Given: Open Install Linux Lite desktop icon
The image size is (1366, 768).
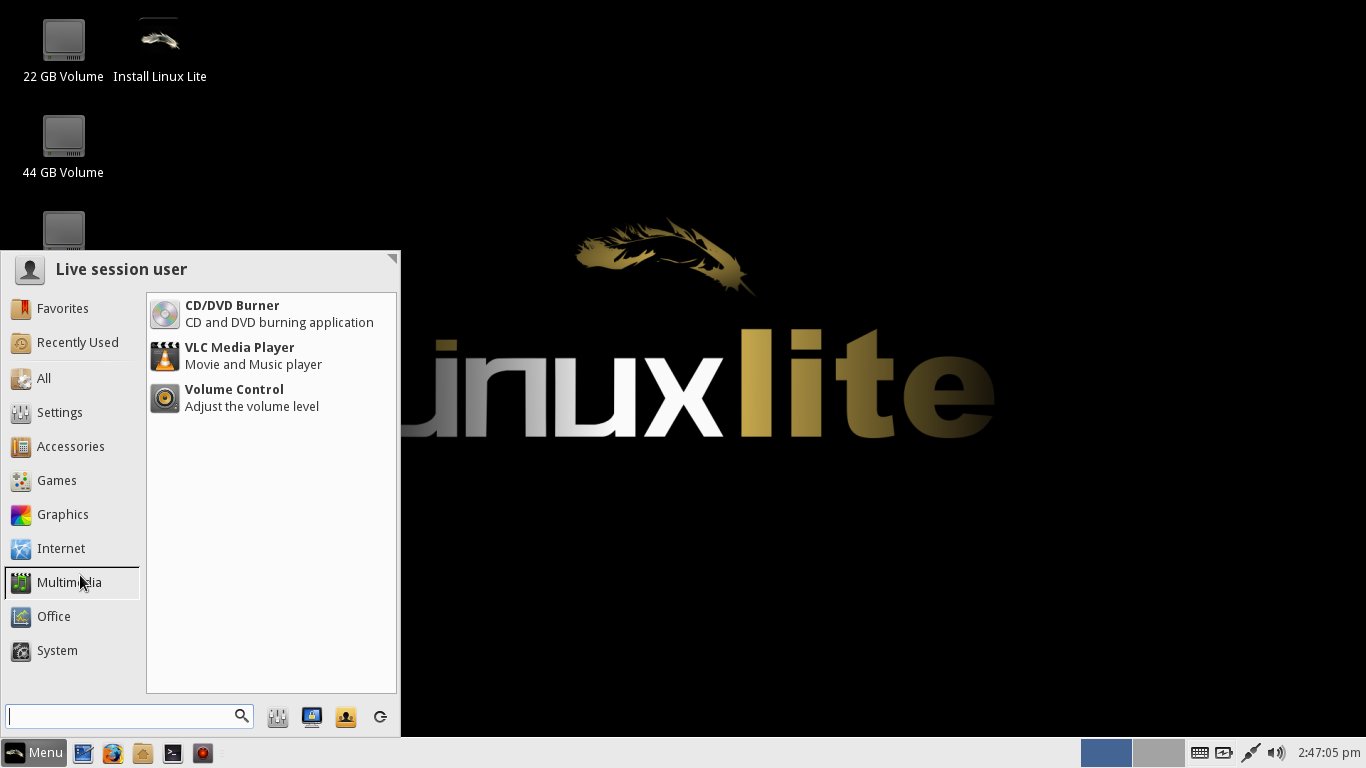Looking at the screenshot, I should [160, 51].
